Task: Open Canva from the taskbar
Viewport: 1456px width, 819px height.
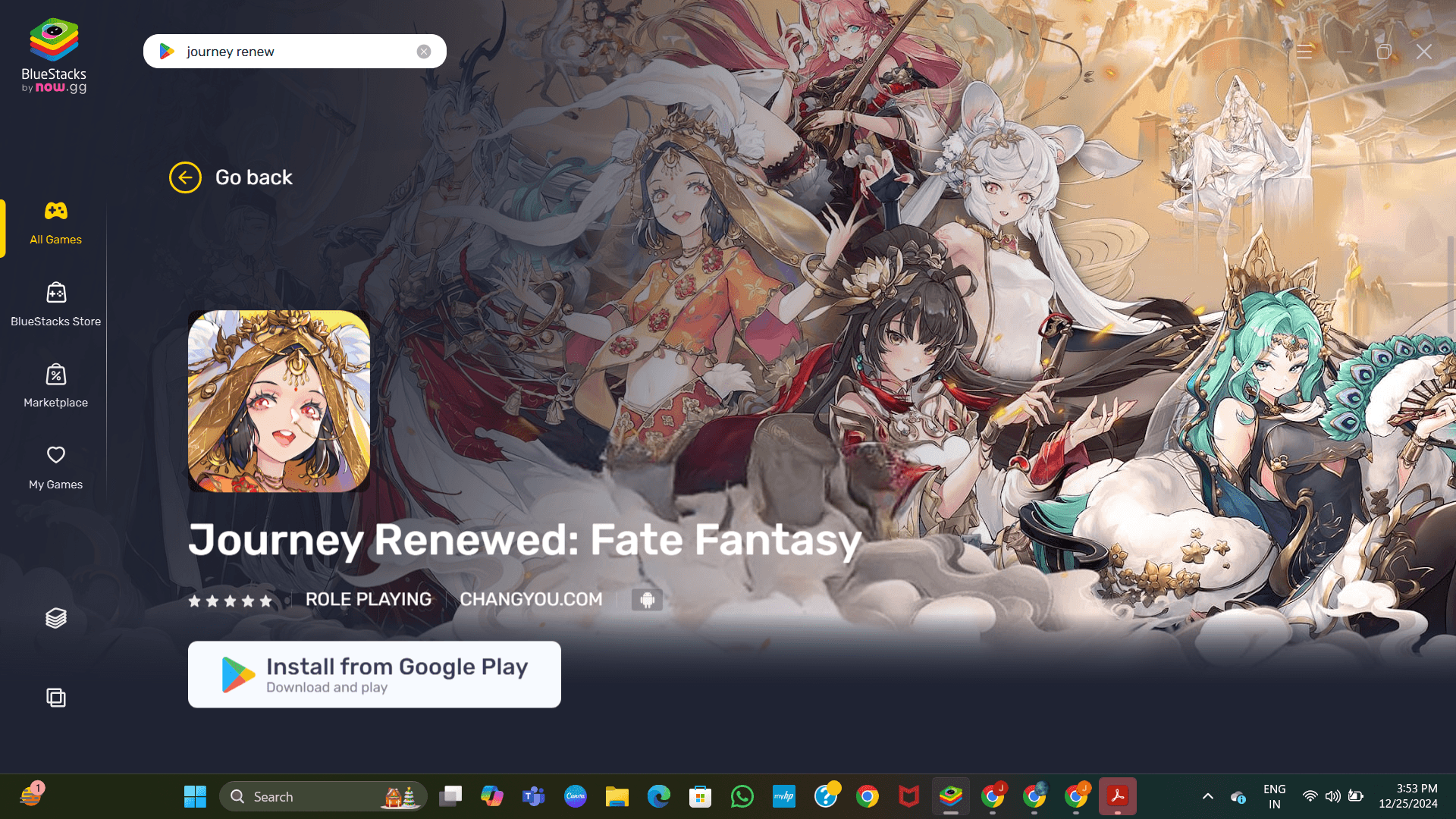Action: pos(576,796)
